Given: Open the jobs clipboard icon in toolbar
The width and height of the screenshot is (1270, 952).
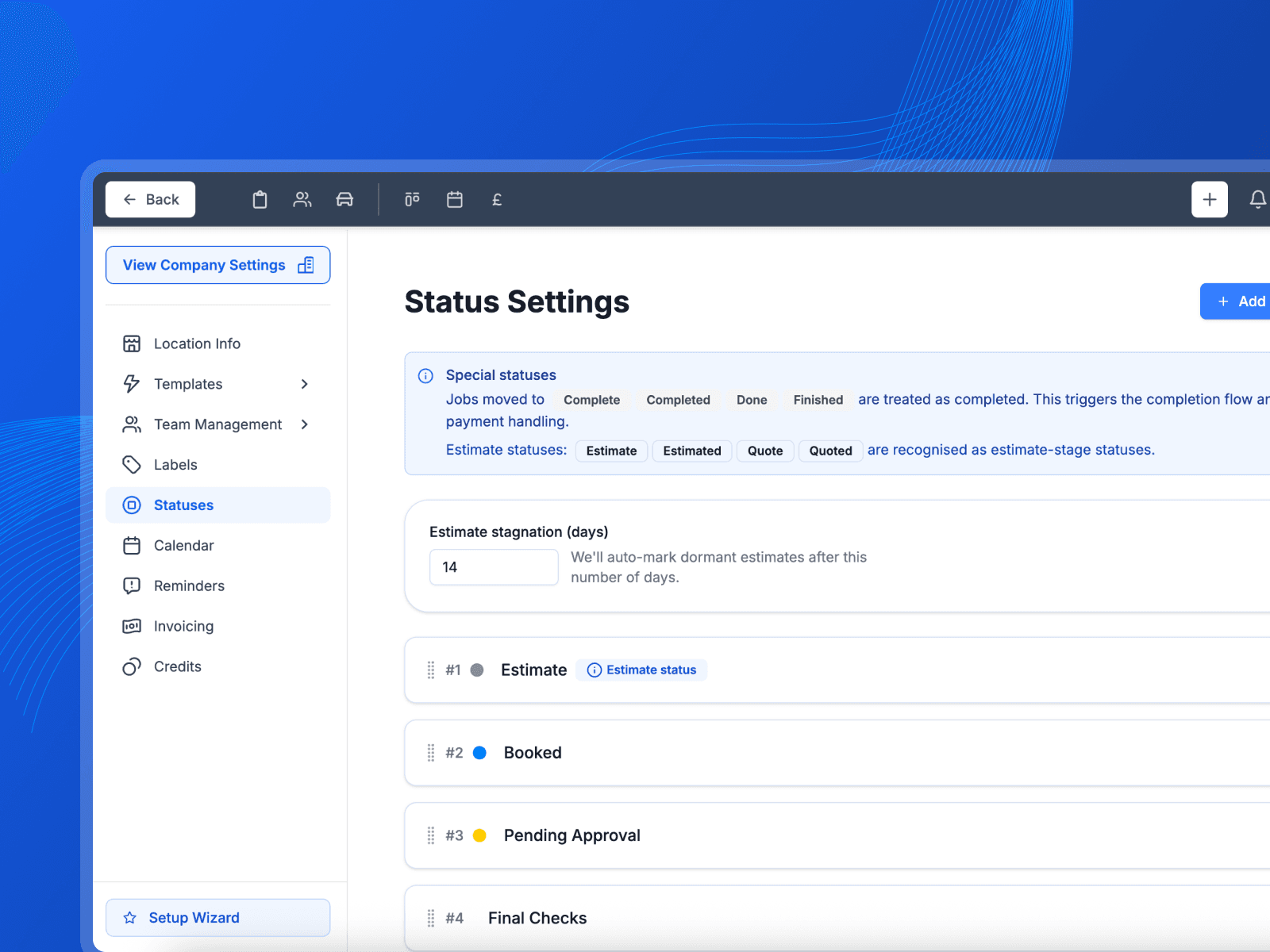Looking at the screenshot, I should (x=260, y=199).
